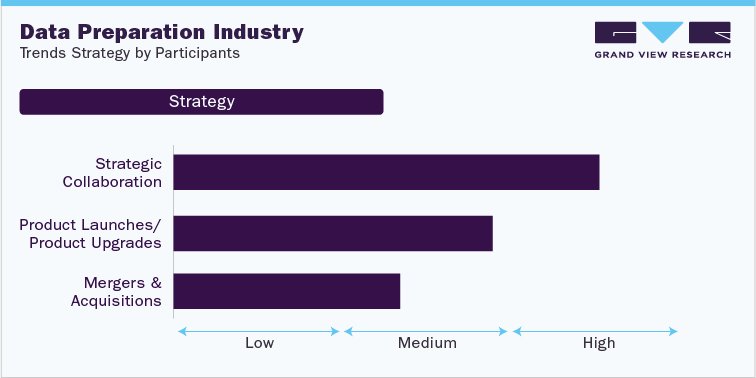
Task: Select the Strategic Collaboration bar
Action: pyautogui.click(x=386, y=172)
